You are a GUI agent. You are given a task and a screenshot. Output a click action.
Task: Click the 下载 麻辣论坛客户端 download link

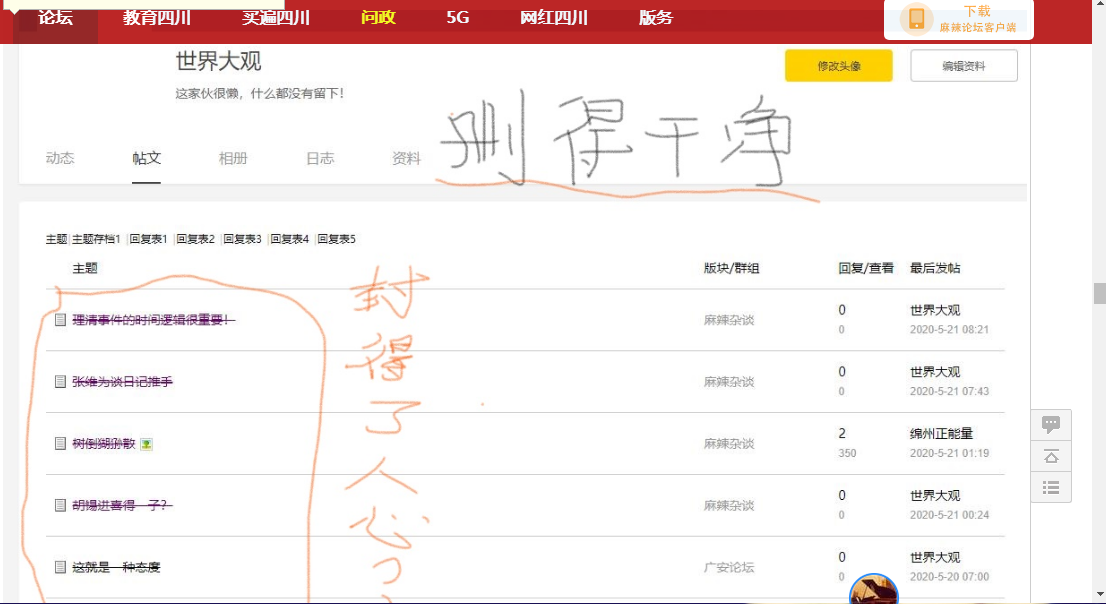[x=978, y=19]
